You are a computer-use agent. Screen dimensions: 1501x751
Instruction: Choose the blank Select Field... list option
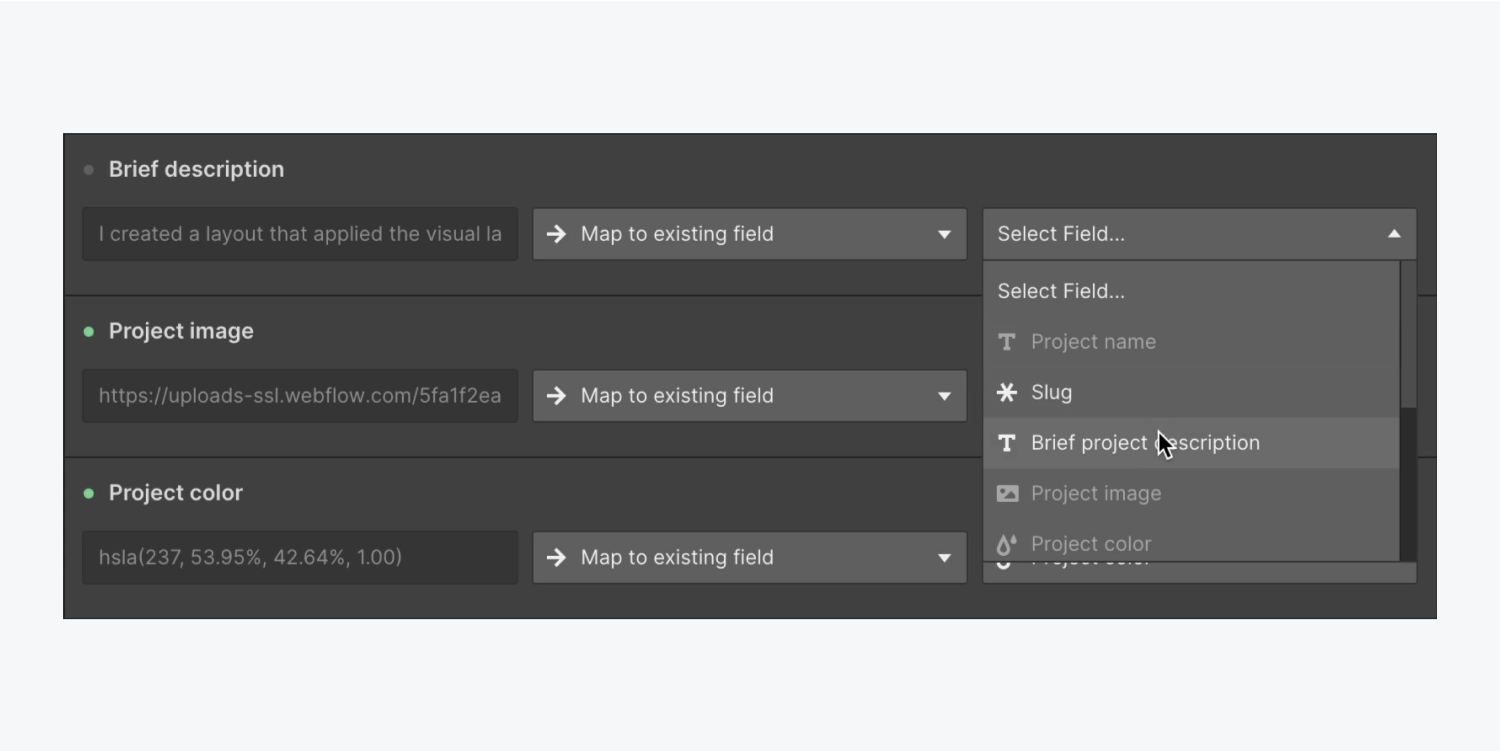(x=1060, y=291)
